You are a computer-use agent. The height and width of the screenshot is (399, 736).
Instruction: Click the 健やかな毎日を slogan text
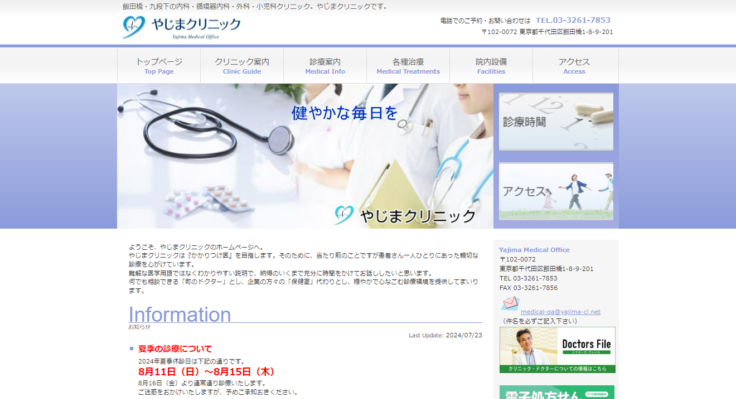click(x=345, y=113)
